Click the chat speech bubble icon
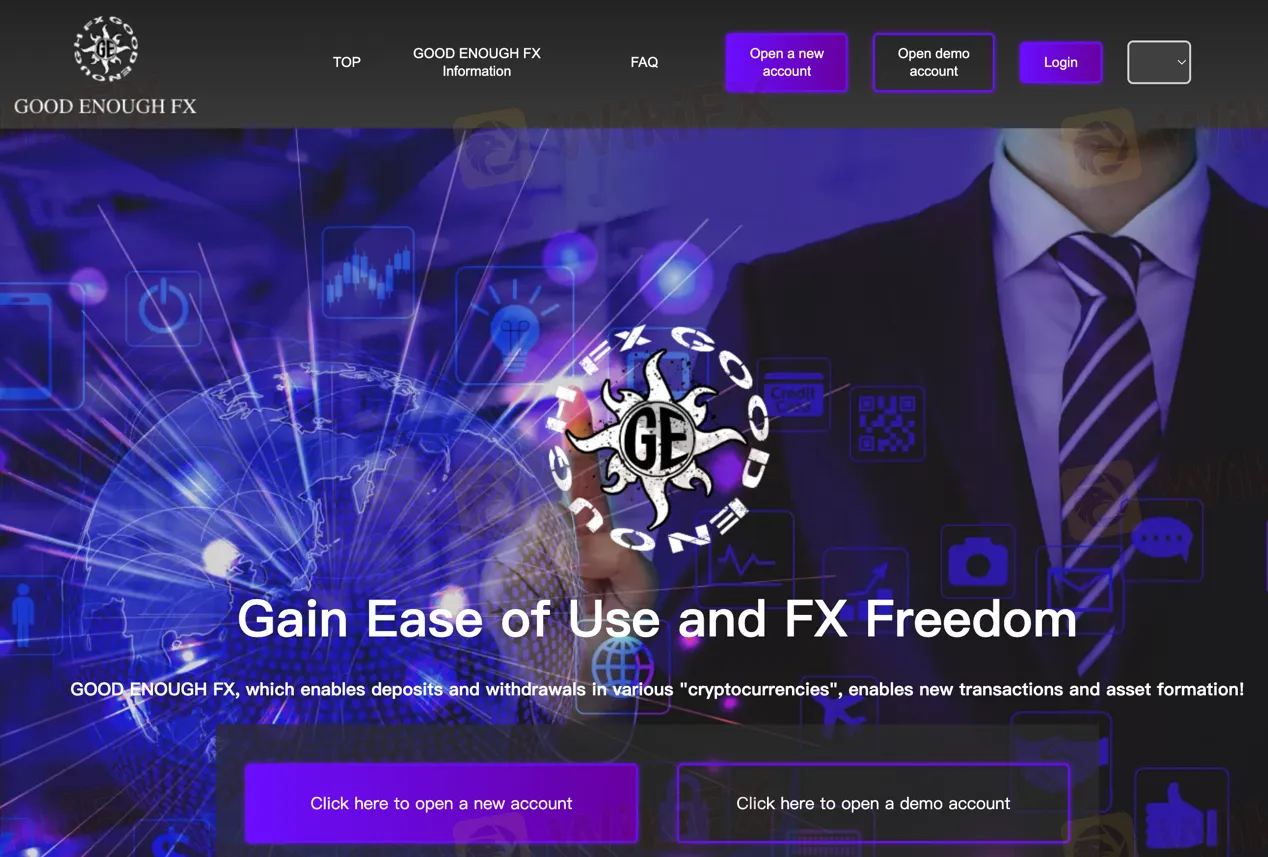1268x857 pixels. [x=1161, y=541]
